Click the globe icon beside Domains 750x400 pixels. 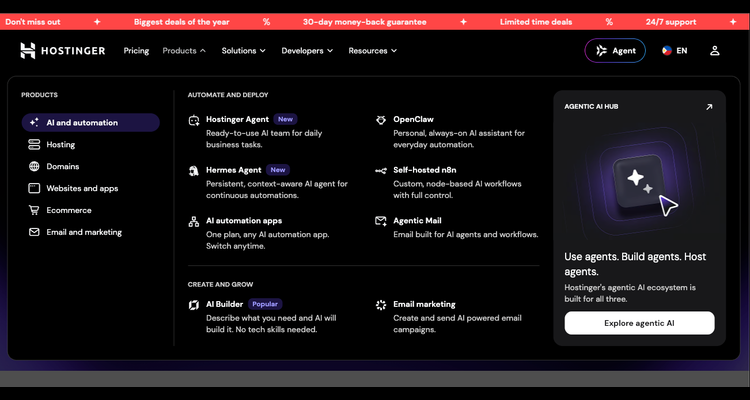pyautogui.click(x=34, y=167)
